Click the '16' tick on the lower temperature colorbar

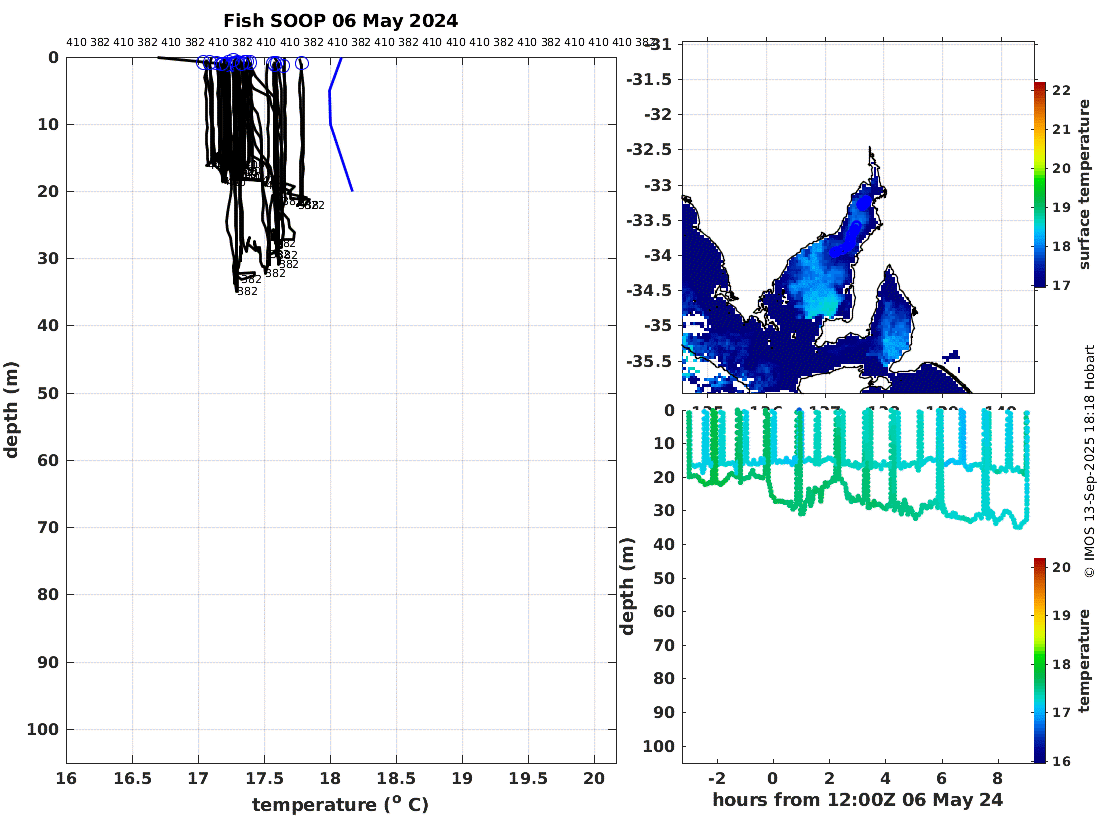pos(1061,761)
